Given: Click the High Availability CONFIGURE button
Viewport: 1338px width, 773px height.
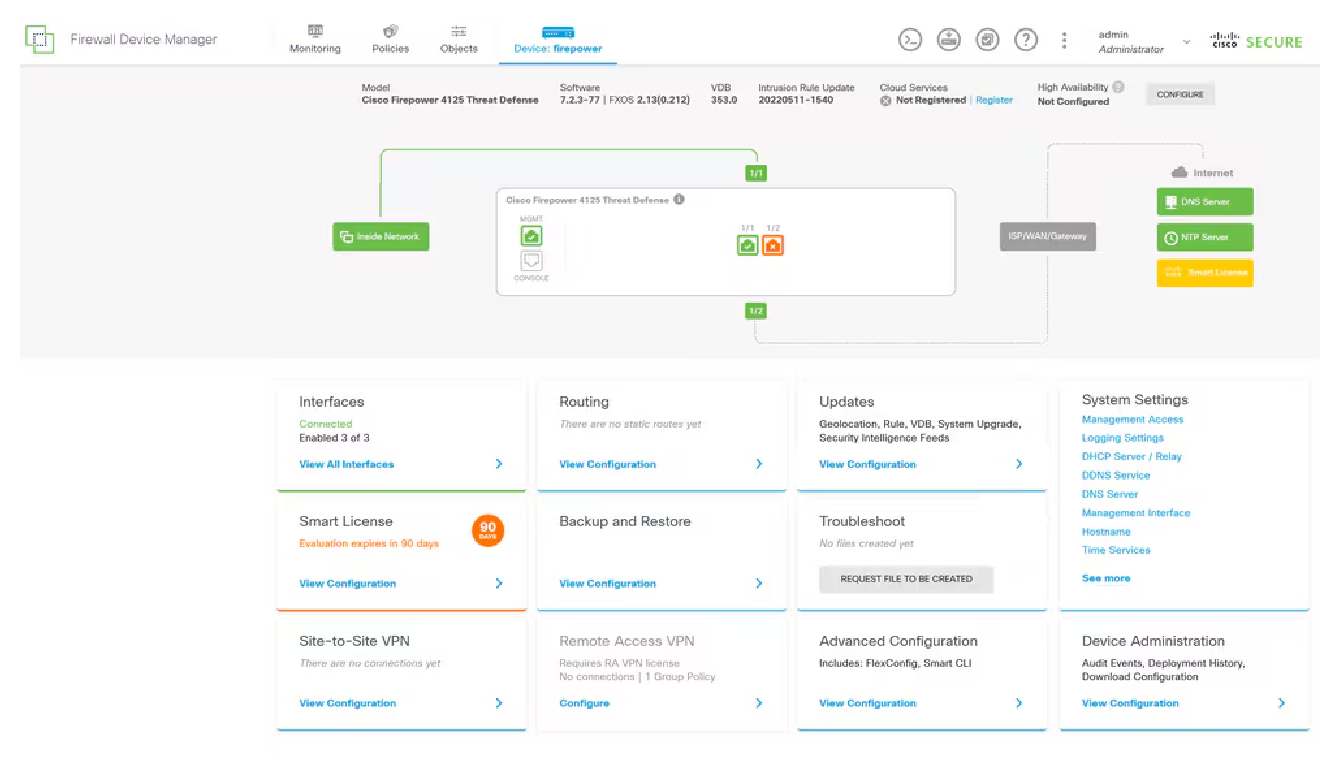Looking at the screenshot, I should [1180, 95].
